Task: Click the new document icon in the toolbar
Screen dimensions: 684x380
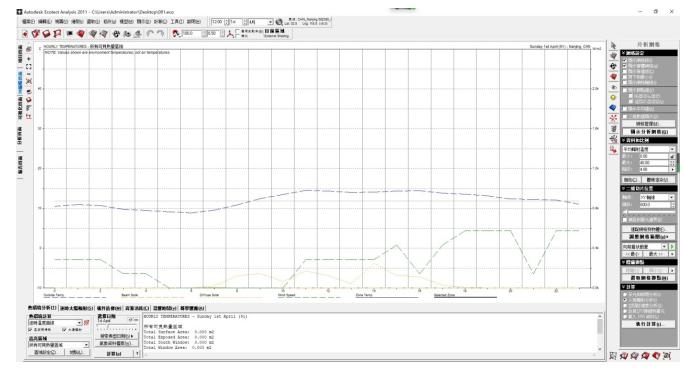Action: point(25,34)
